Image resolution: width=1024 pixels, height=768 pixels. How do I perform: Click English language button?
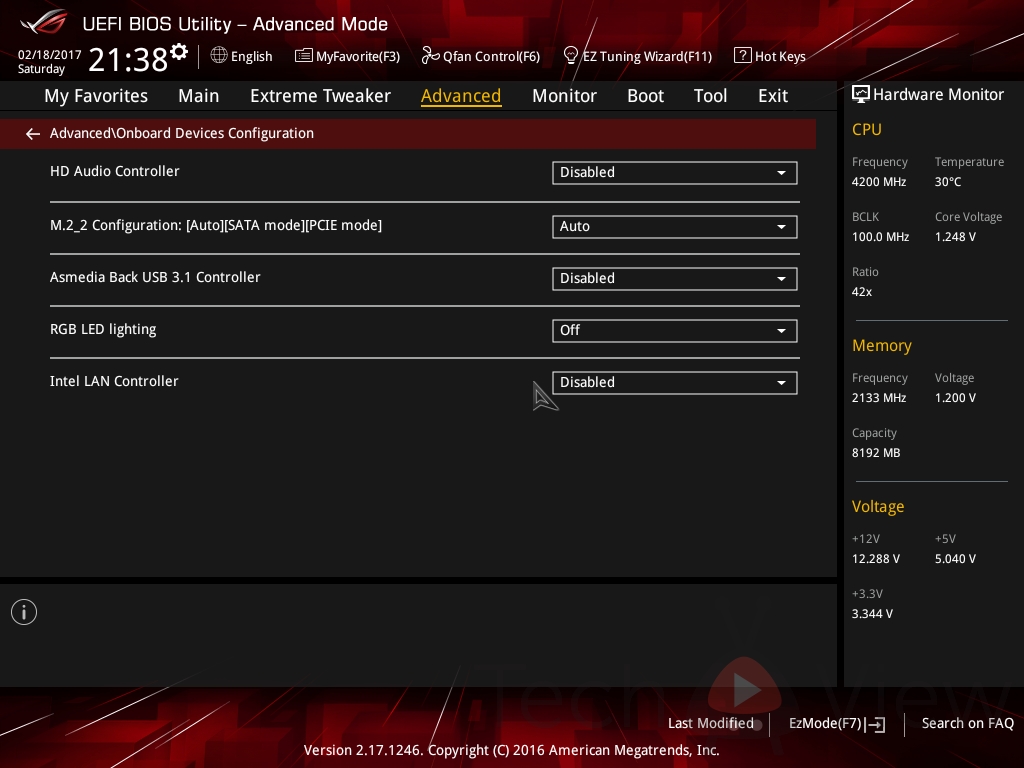242,56
